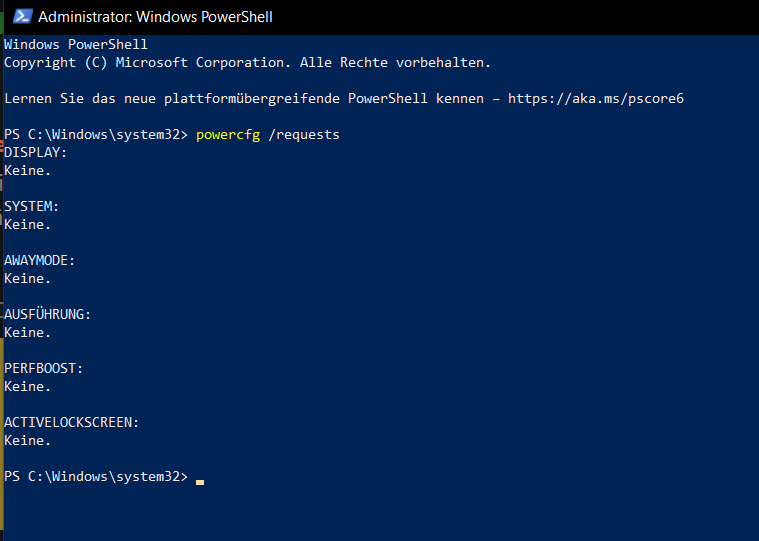Click the blinking cursor at the last prompt
The width and height of the screenshot is (759, 541).
pos(200,482)
